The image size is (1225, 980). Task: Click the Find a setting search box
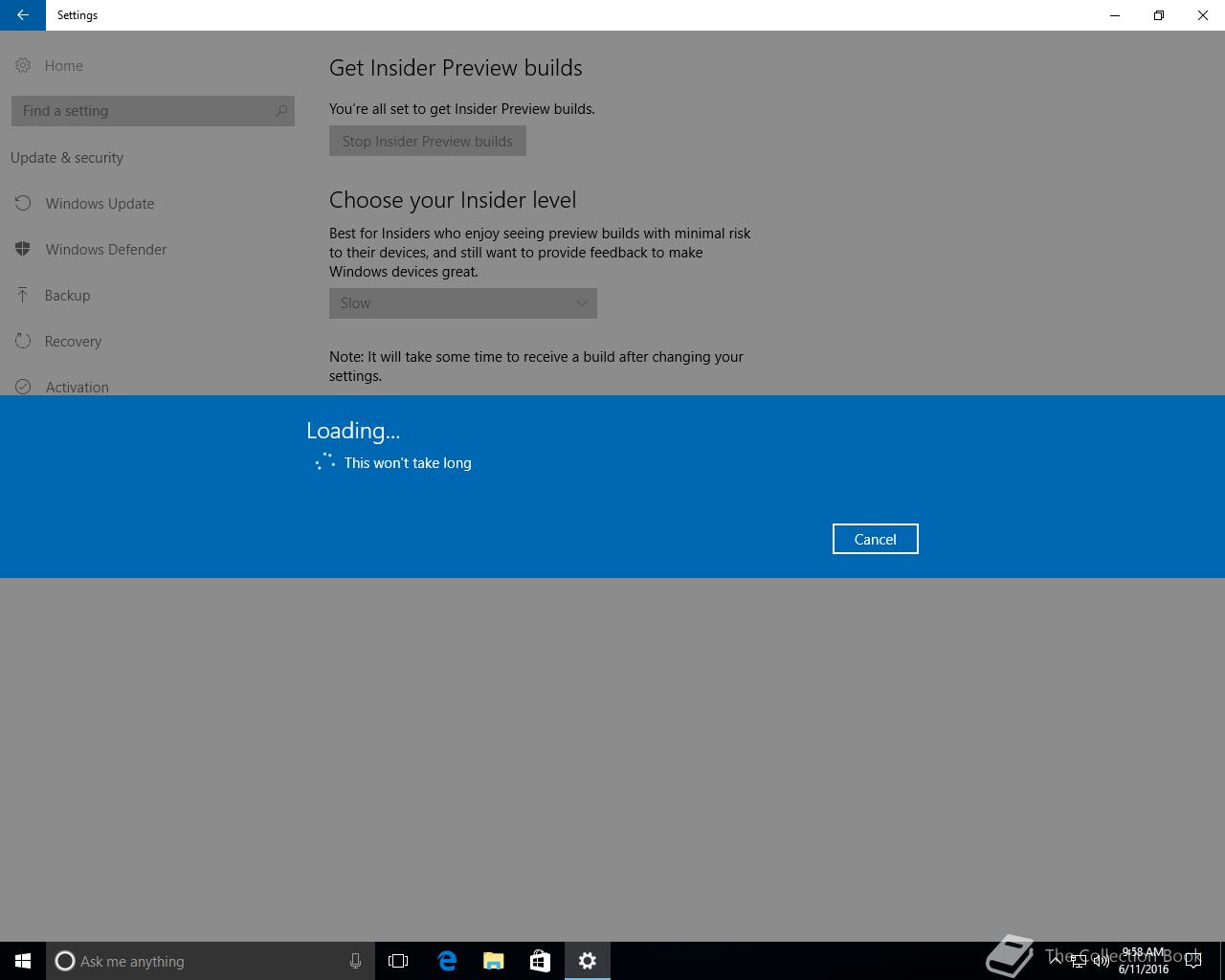[153, 111]
